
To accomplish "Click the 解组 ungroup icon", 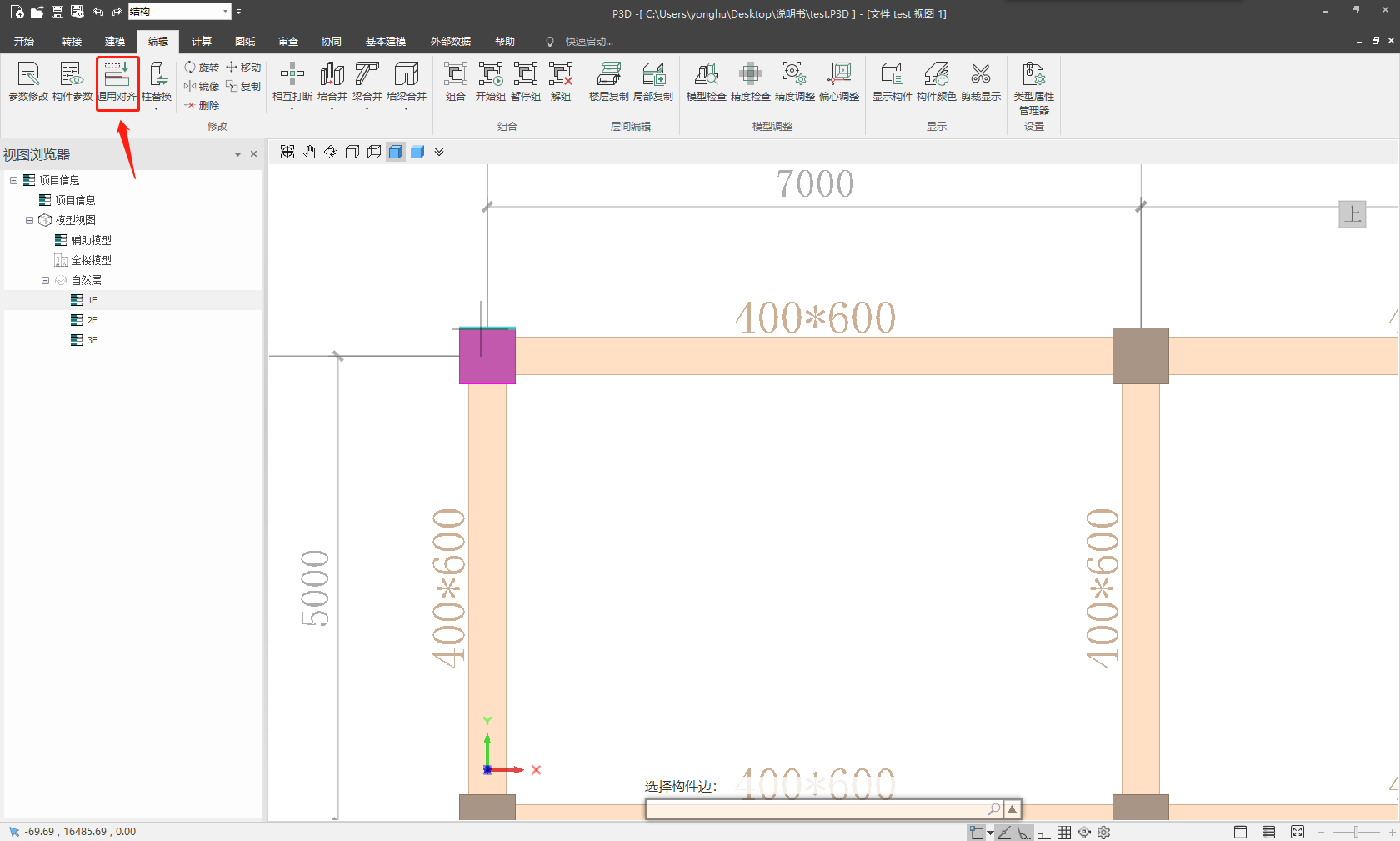I will 560,82.
